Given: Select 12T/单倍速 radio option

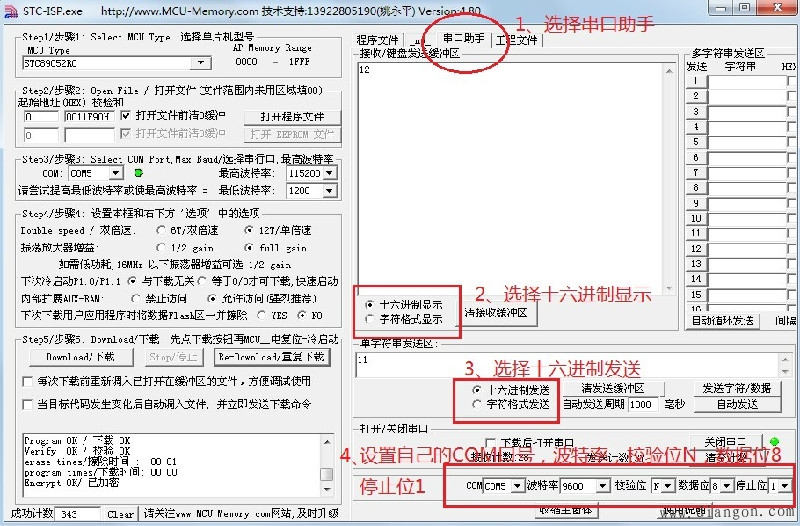Looking at the screenshot, I should click(249, 231).
